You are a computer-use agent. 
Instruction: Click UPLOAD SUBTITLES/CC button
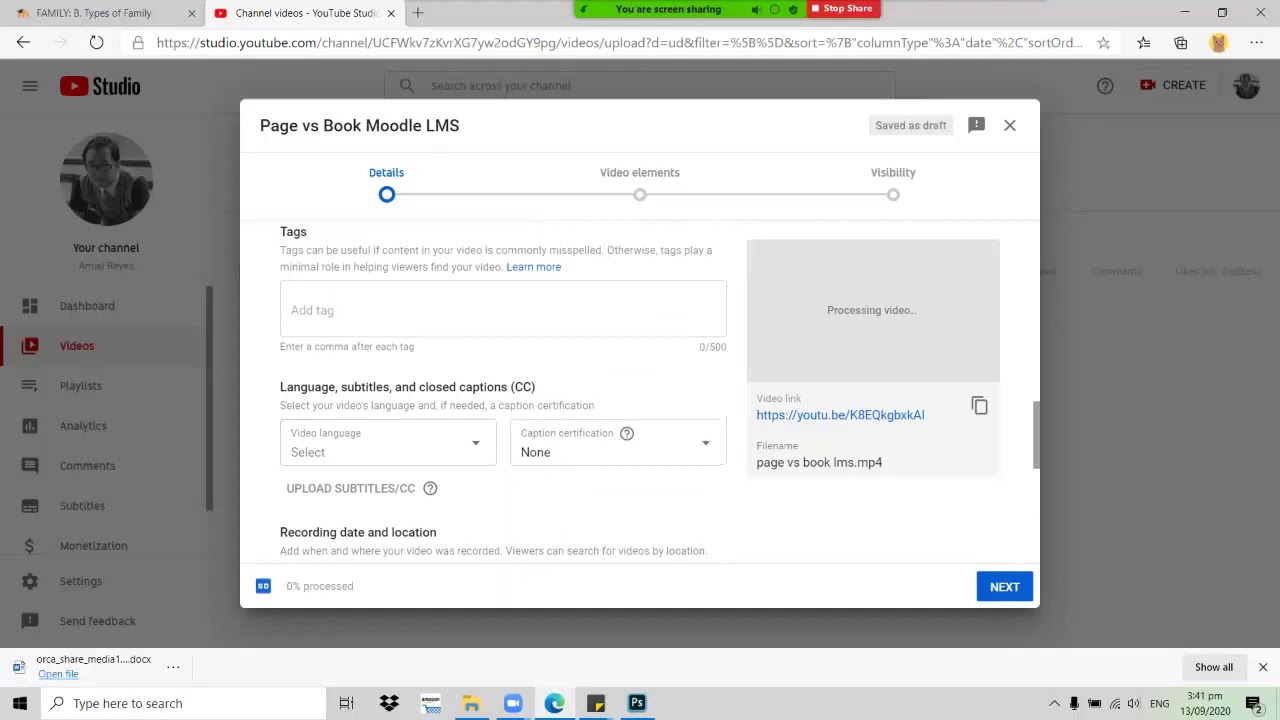click(x=350, y=488)
